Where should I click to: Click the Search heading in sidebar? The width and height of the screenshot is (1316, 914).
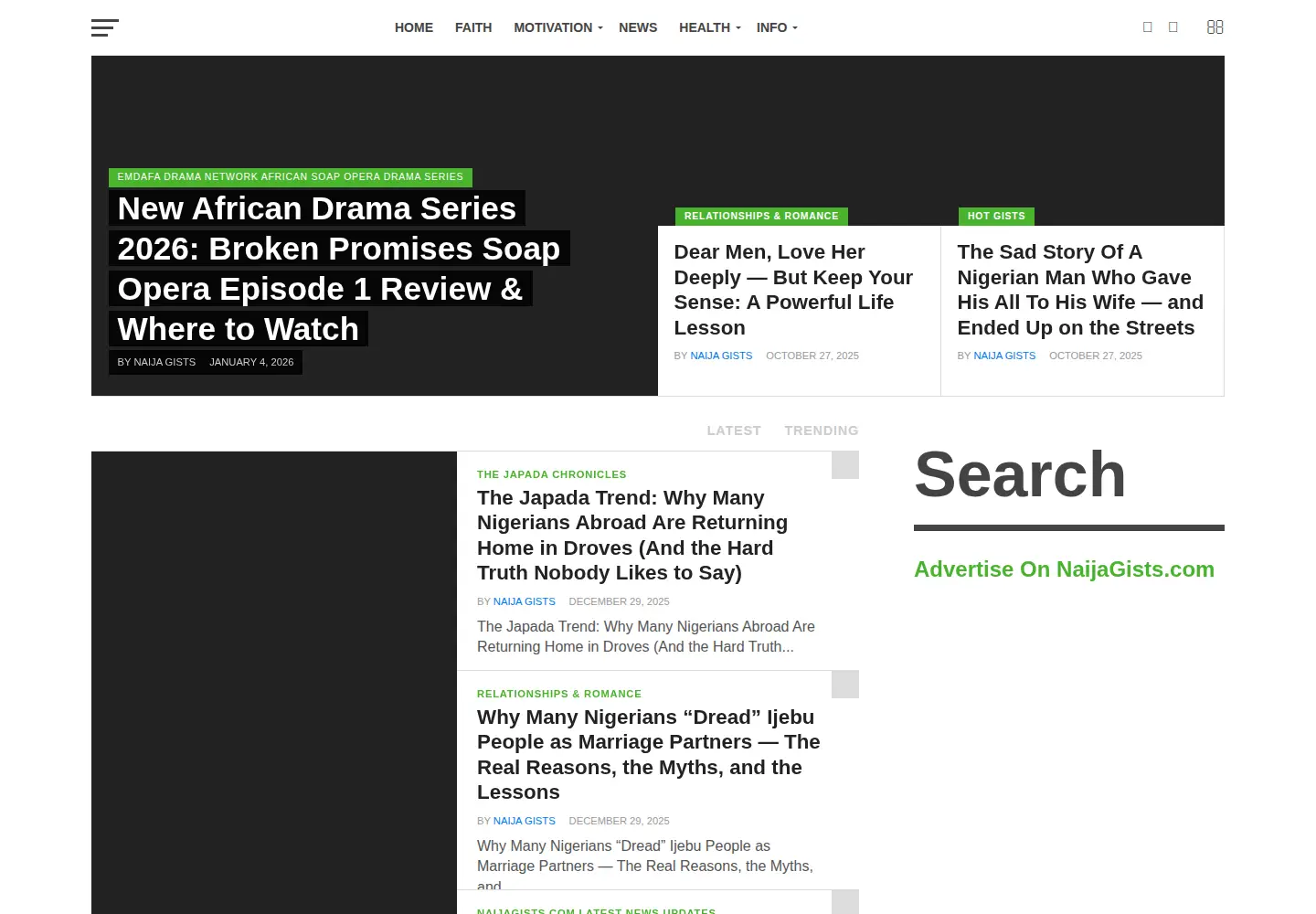click(x=1020, y=474)
